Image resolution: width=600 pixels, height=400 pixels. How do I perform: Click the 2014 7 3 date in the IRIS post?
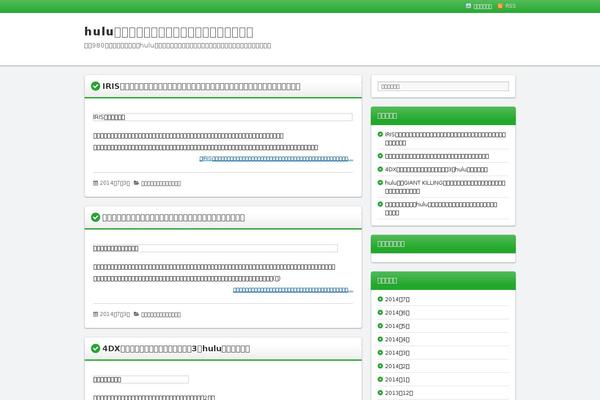coord(115,183)
